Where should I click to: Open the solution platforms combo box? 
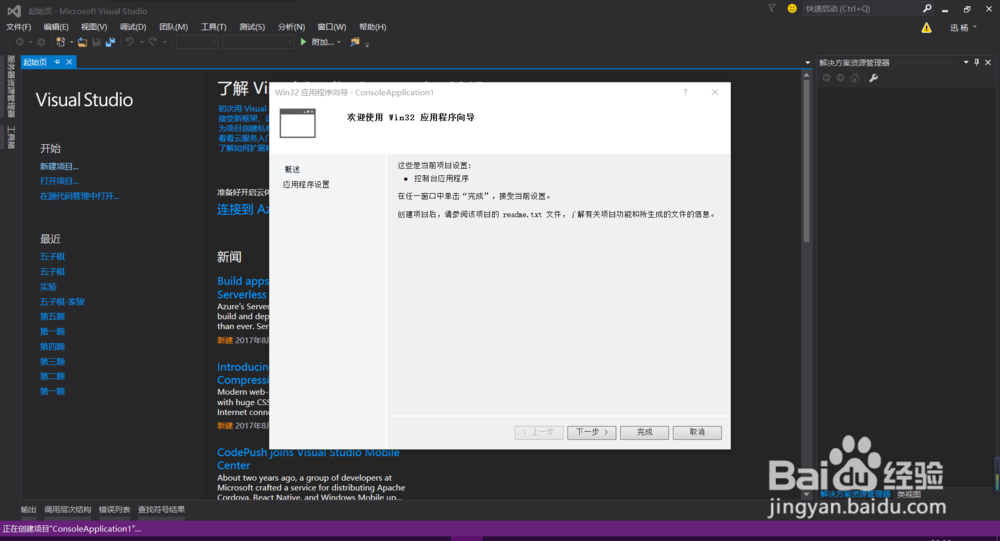[257, 42]
